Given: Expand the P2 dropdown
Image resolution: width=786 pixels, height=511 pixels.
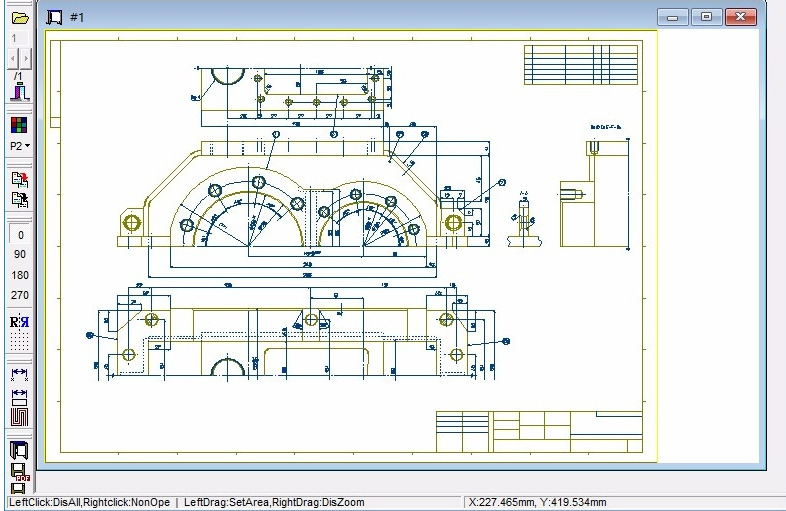Looking at the screenshot, I should (19, 146).
